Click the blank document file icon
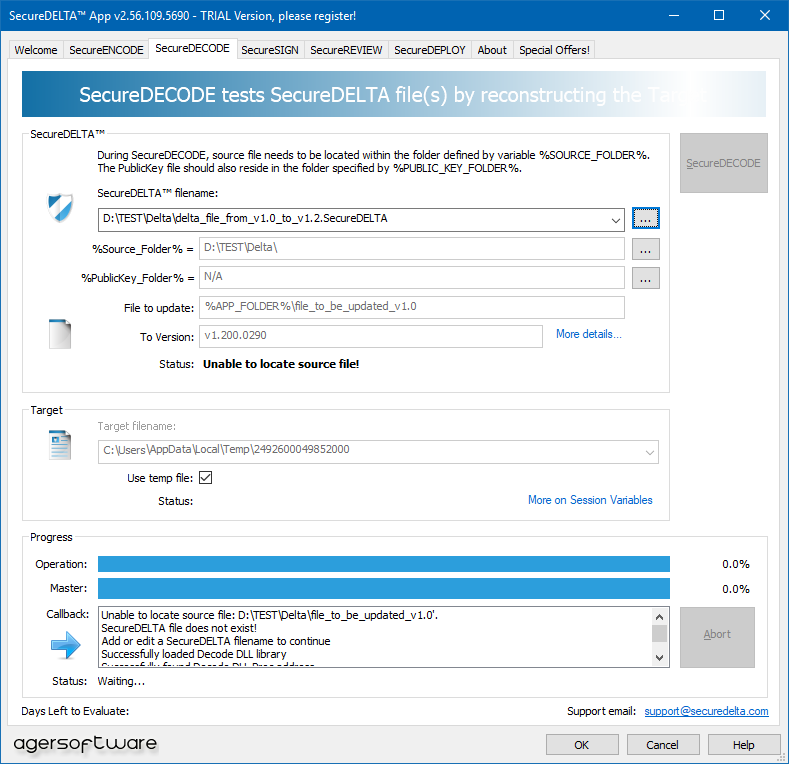The image size is (789, 764). [x=60, y=334]
